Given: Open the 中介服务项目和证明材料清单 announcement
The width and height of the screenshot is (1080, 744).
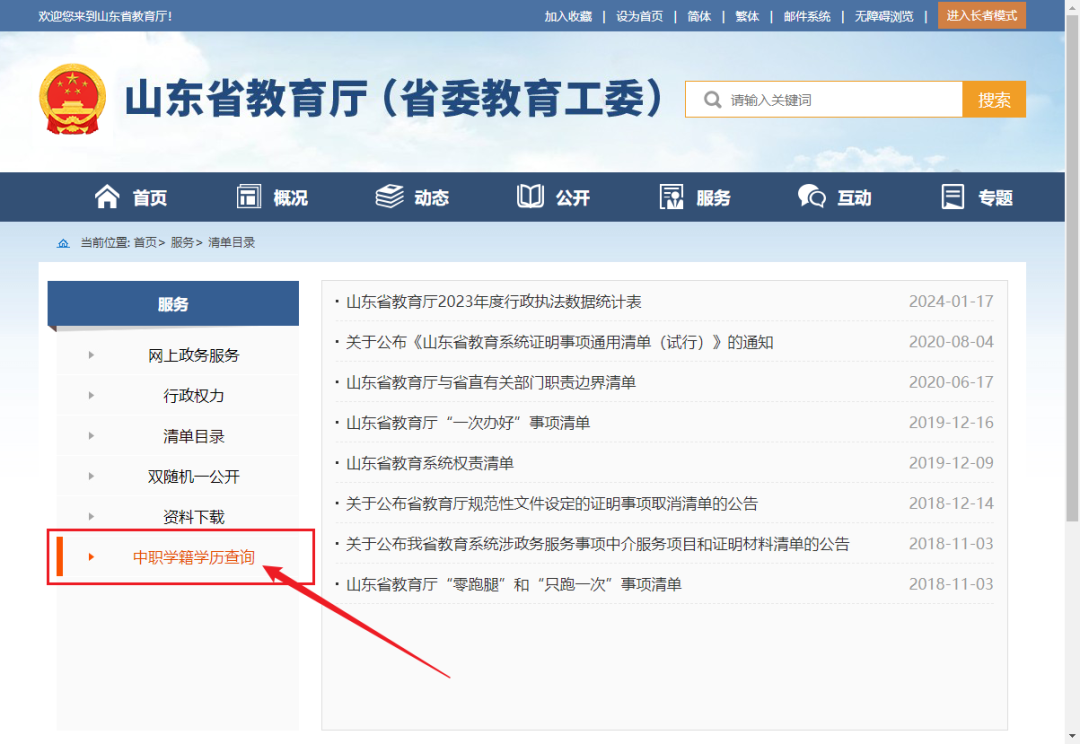Looking at the screenshot, I should (598, 544).
